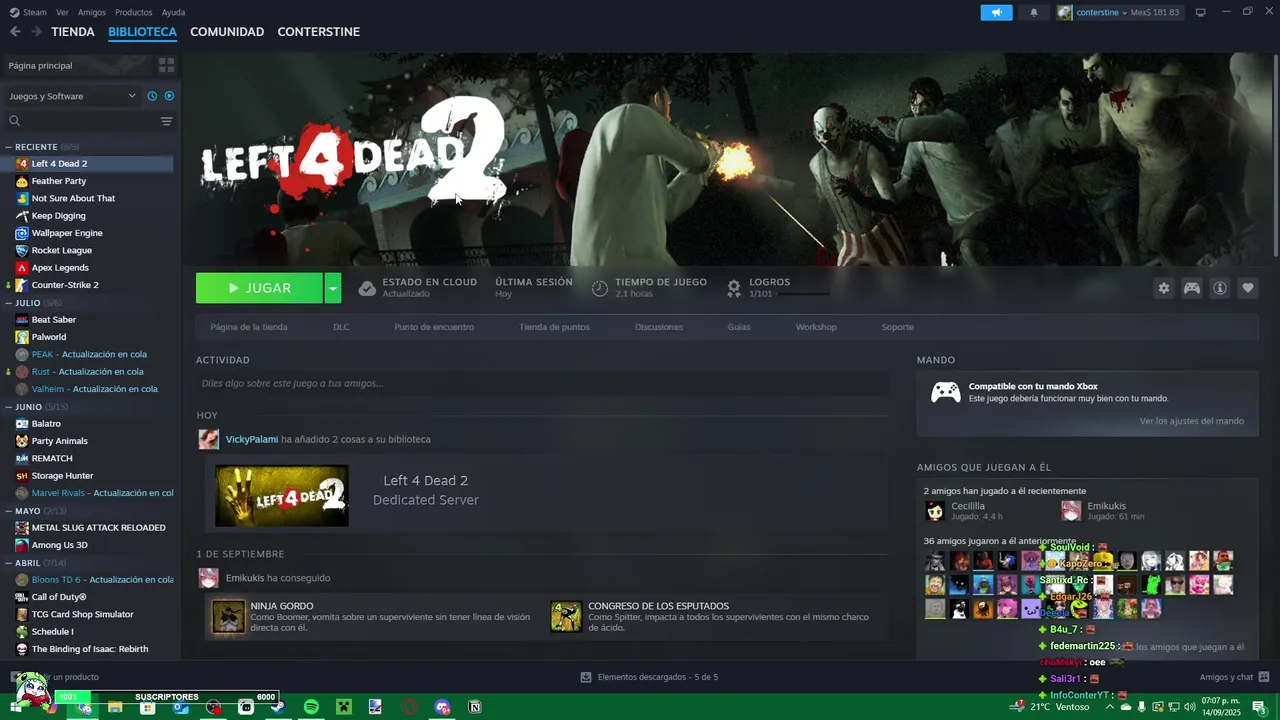Open Minecraft from the Windows taskbar
The height and width of the screenshot is (720, 1280).
point(344,707)
